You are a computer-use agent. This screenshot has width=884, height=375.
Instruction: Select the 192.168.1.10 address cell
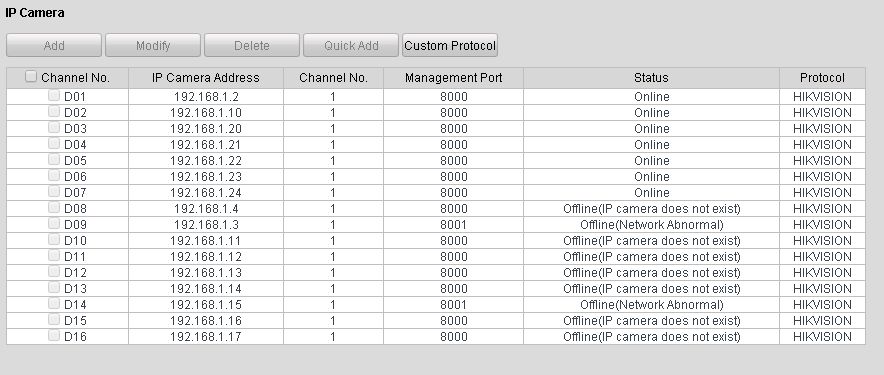(x=206, y=113)
